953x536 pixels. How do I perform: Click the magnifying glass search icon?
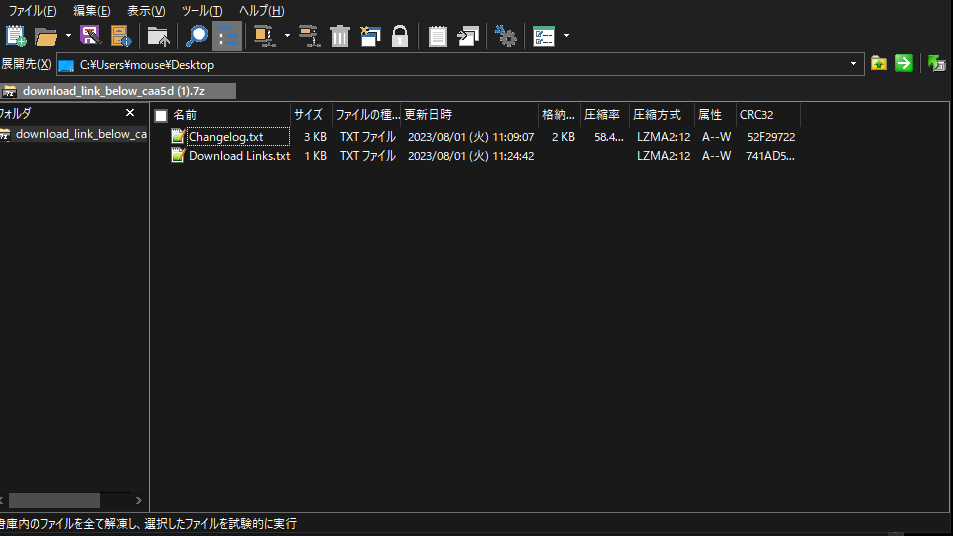(x=198, y=37)
